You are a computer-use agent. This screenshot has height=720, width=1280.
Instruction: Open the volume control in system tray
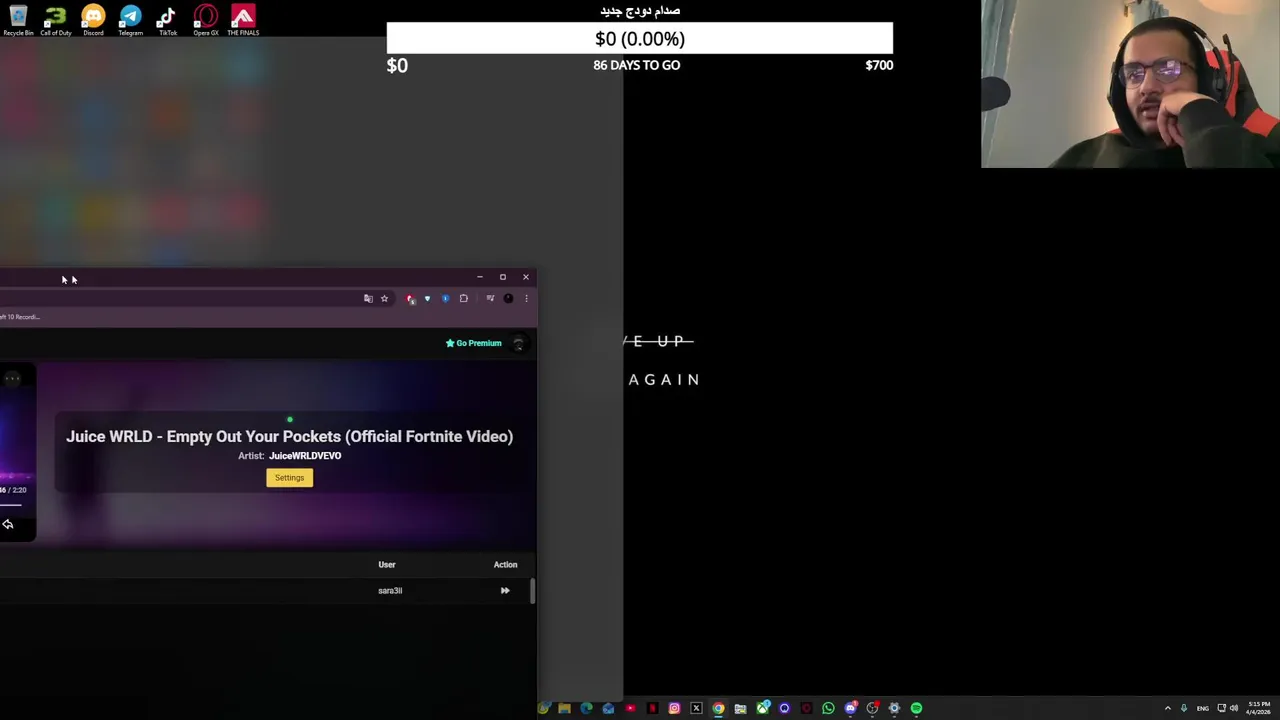(1234, 708)
